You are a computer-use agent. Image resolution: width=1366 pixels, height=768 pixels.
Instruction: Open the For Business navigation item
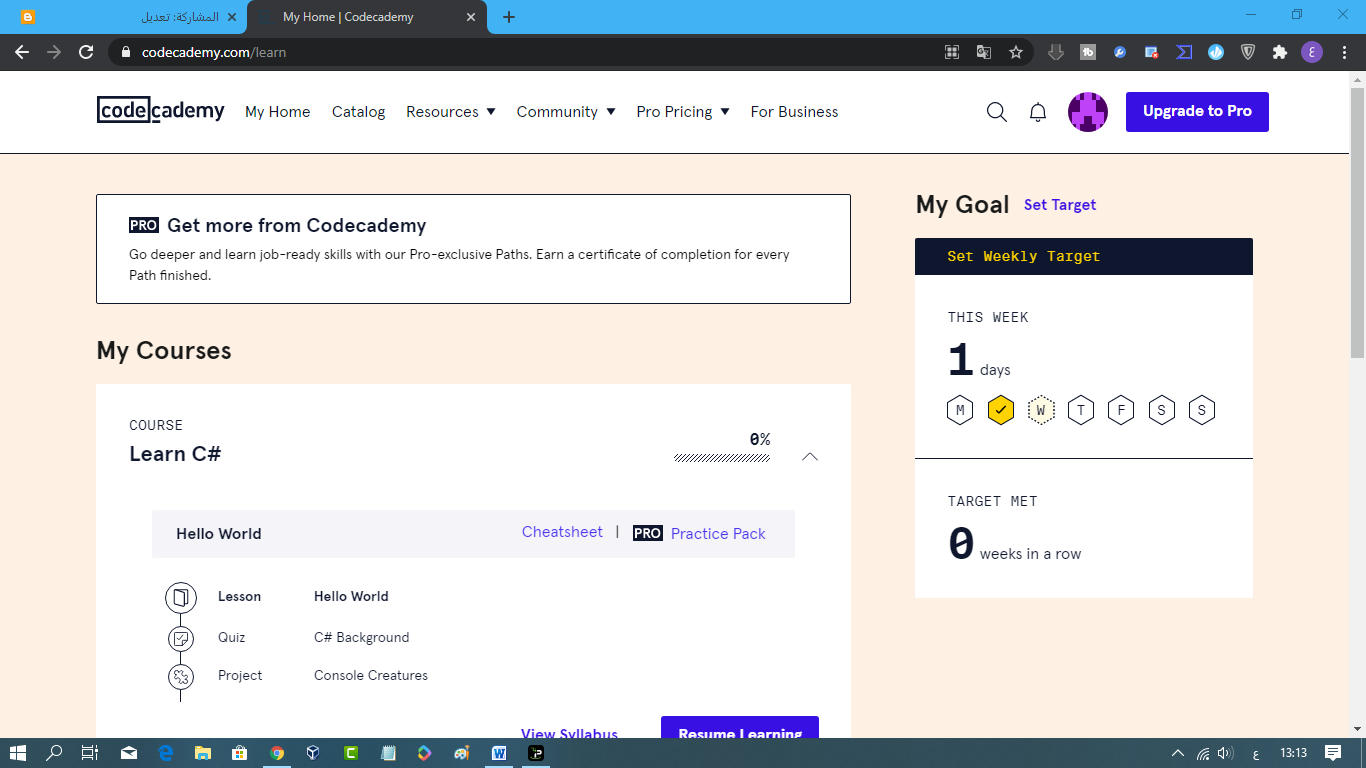point(795,112)
